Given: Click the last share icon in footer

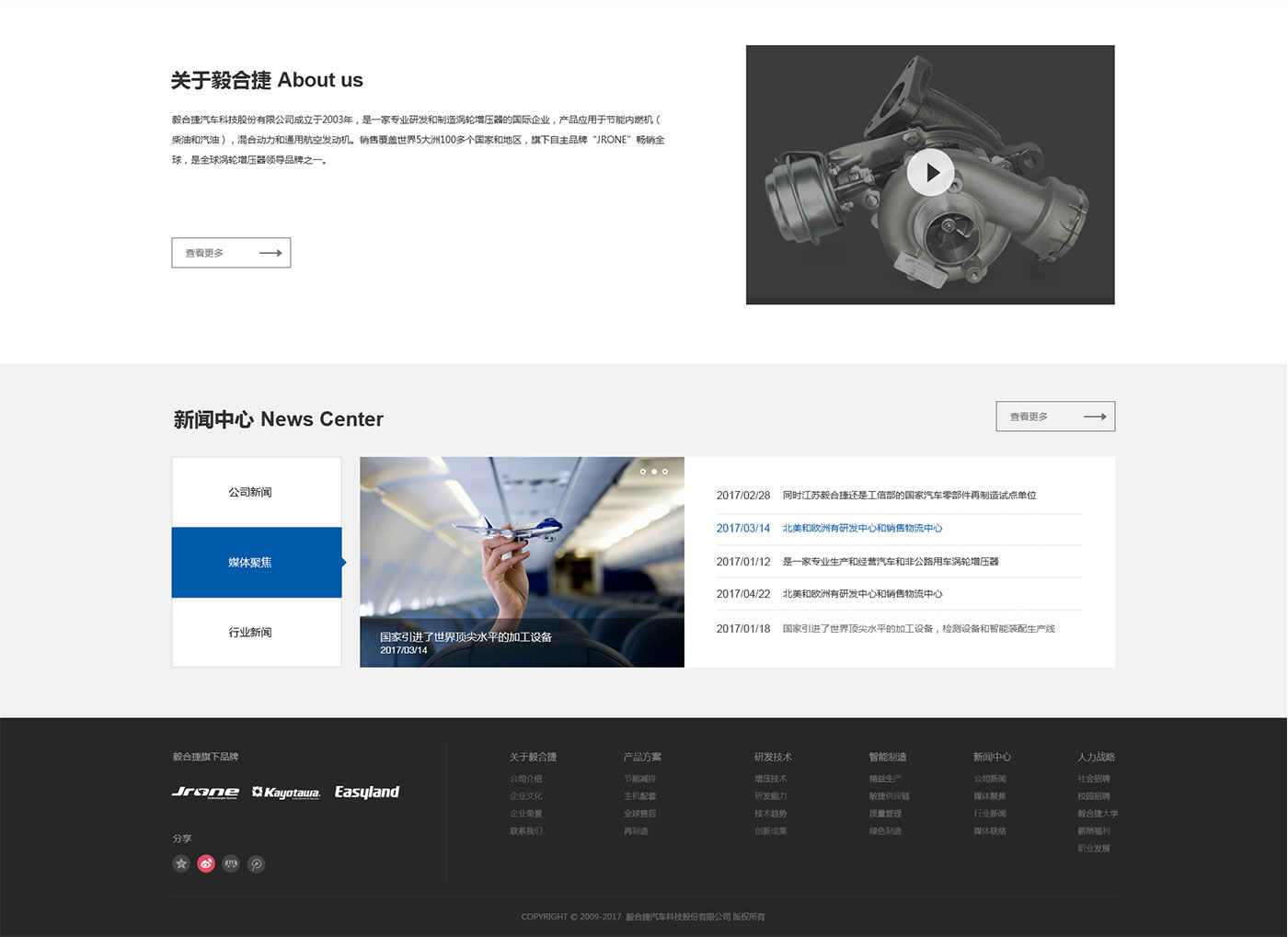Looking at the screenshot, I should point(257,863).
